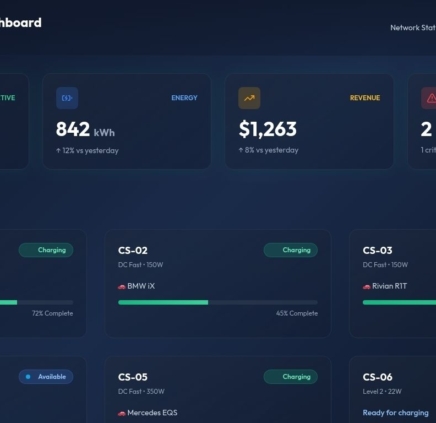Click the CS-02 station title
Screen dimensions: 436x423
(133, 250)
